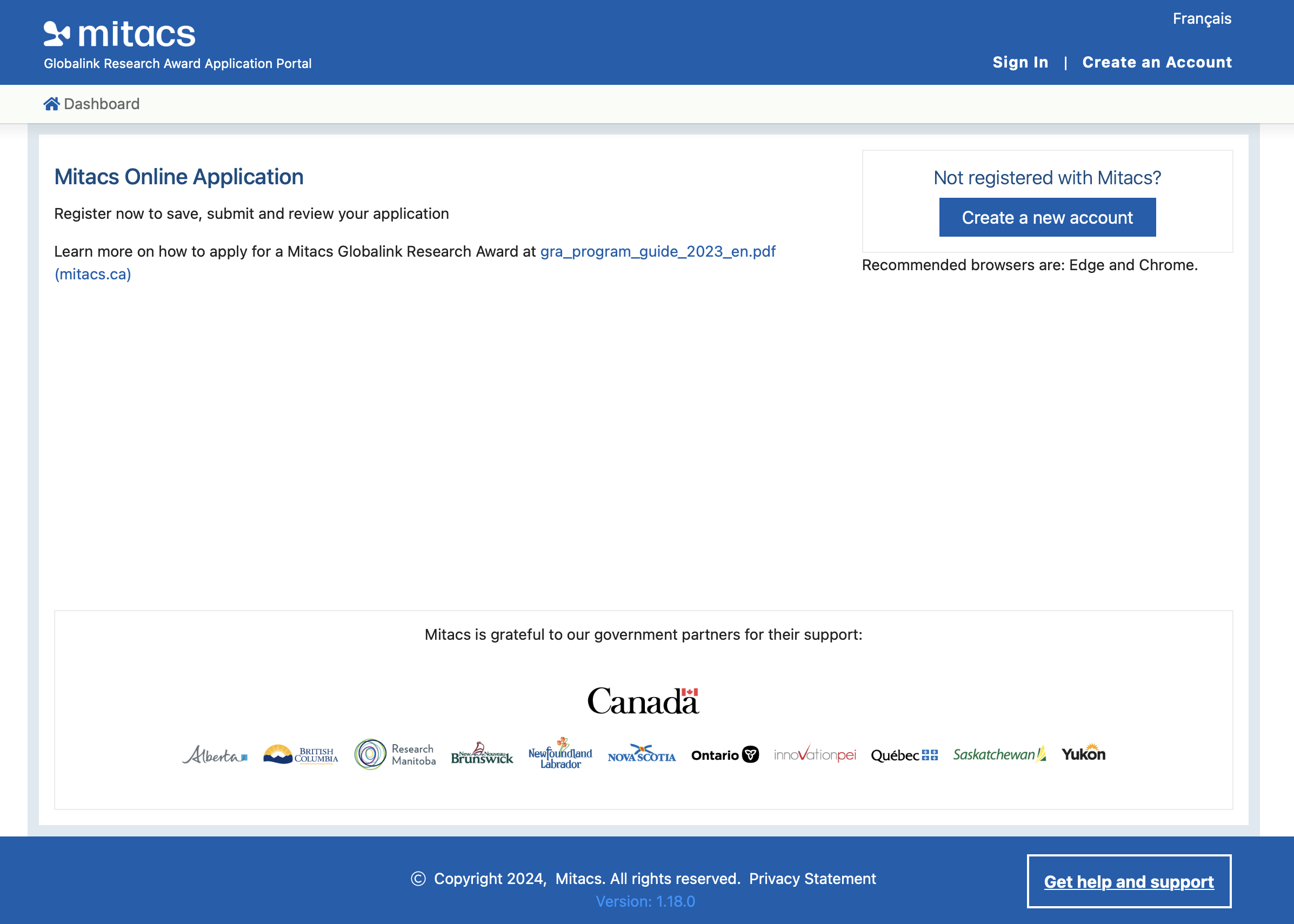Click the Alberta partner logo
Image resolution: width=1294 pixels, height=924 pixels.
(x=215, y=755)
